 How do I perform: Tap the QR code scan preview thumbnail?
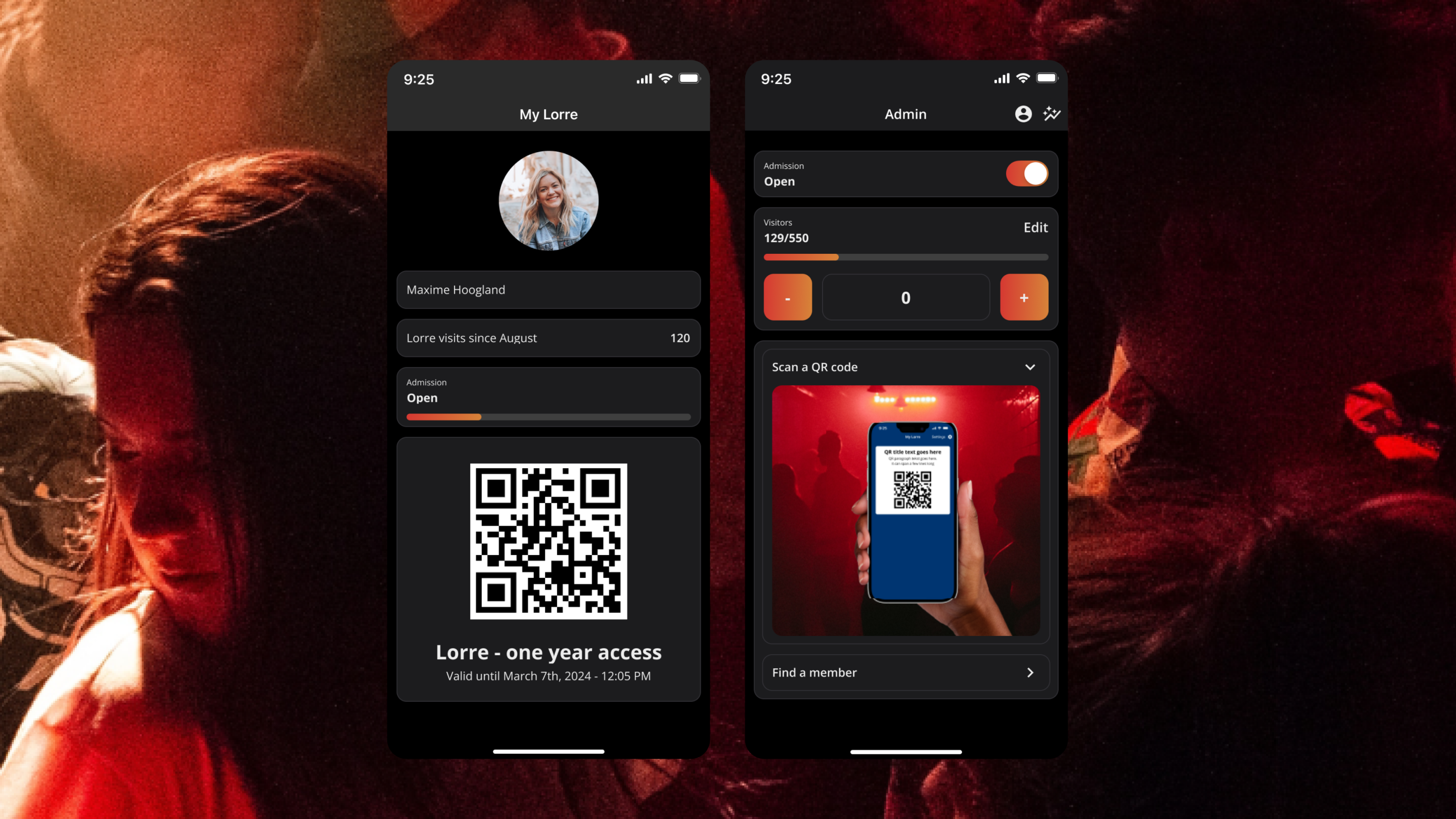coord(905,510)
